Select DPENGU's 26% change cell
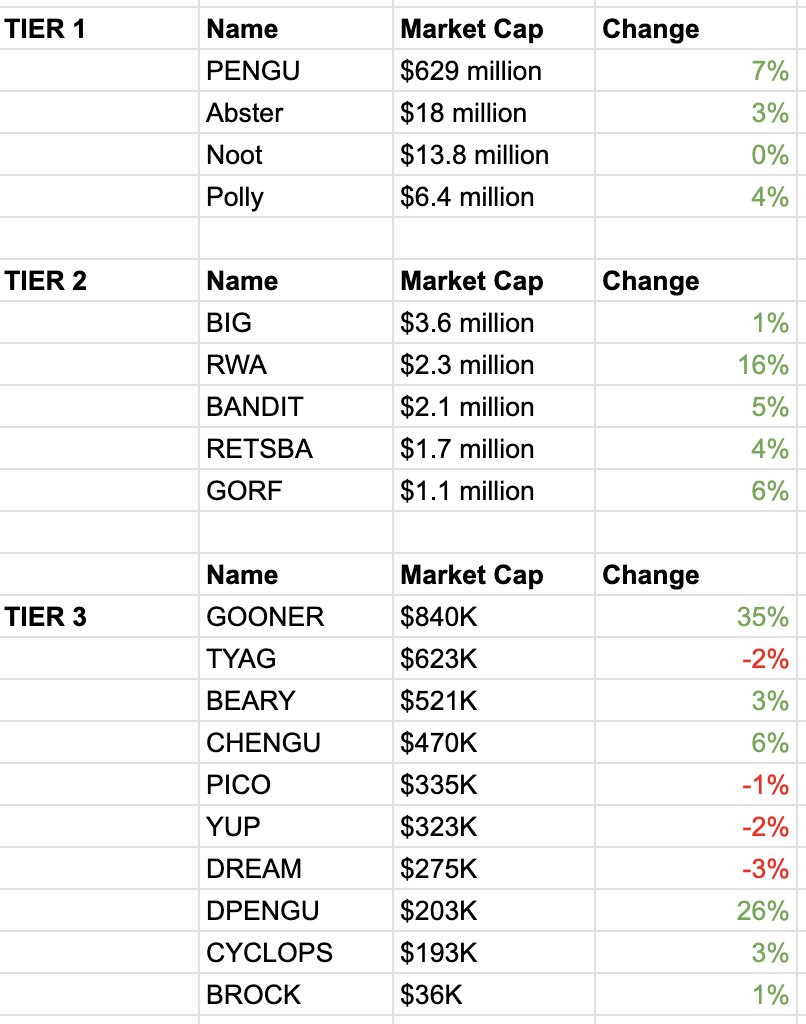 click(x=696, y=910)
